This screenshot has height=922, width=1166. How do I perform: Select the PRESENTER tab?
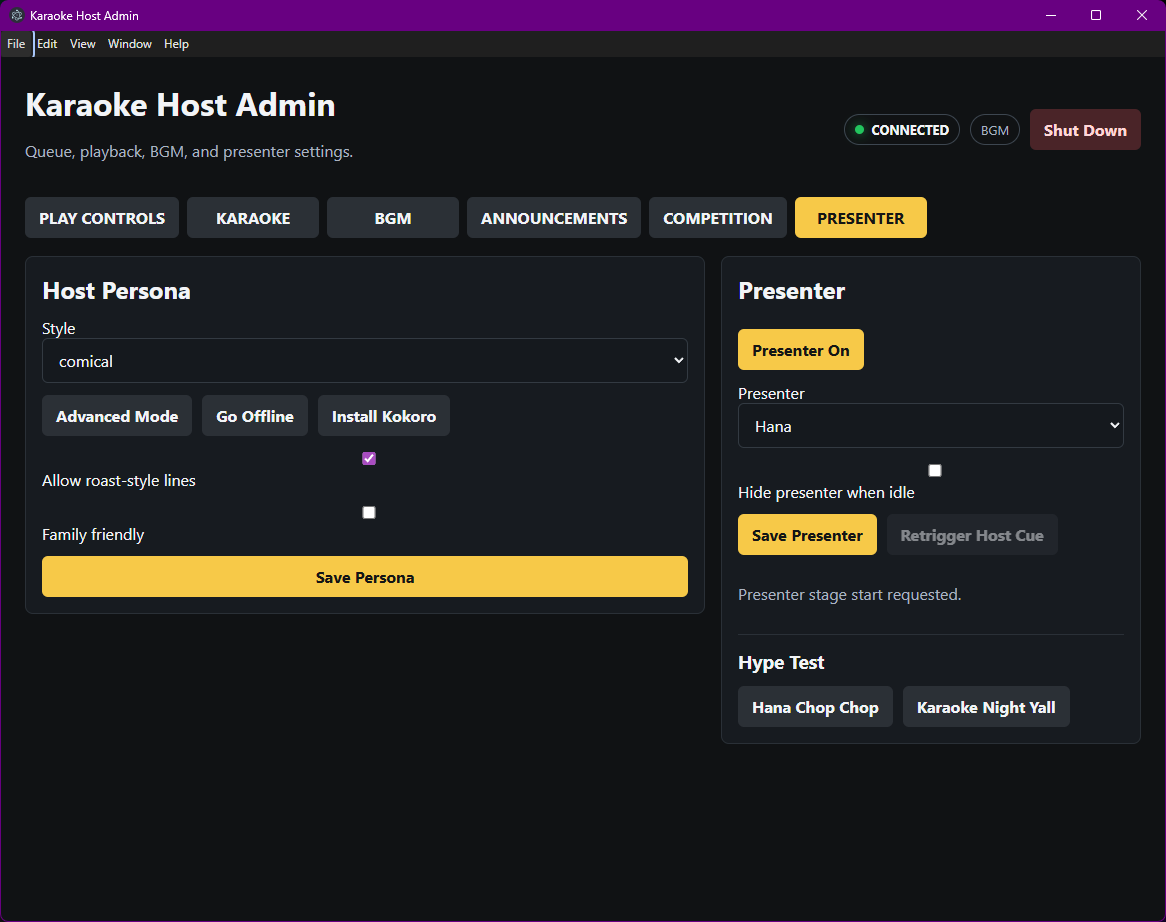tap(860, 218)
